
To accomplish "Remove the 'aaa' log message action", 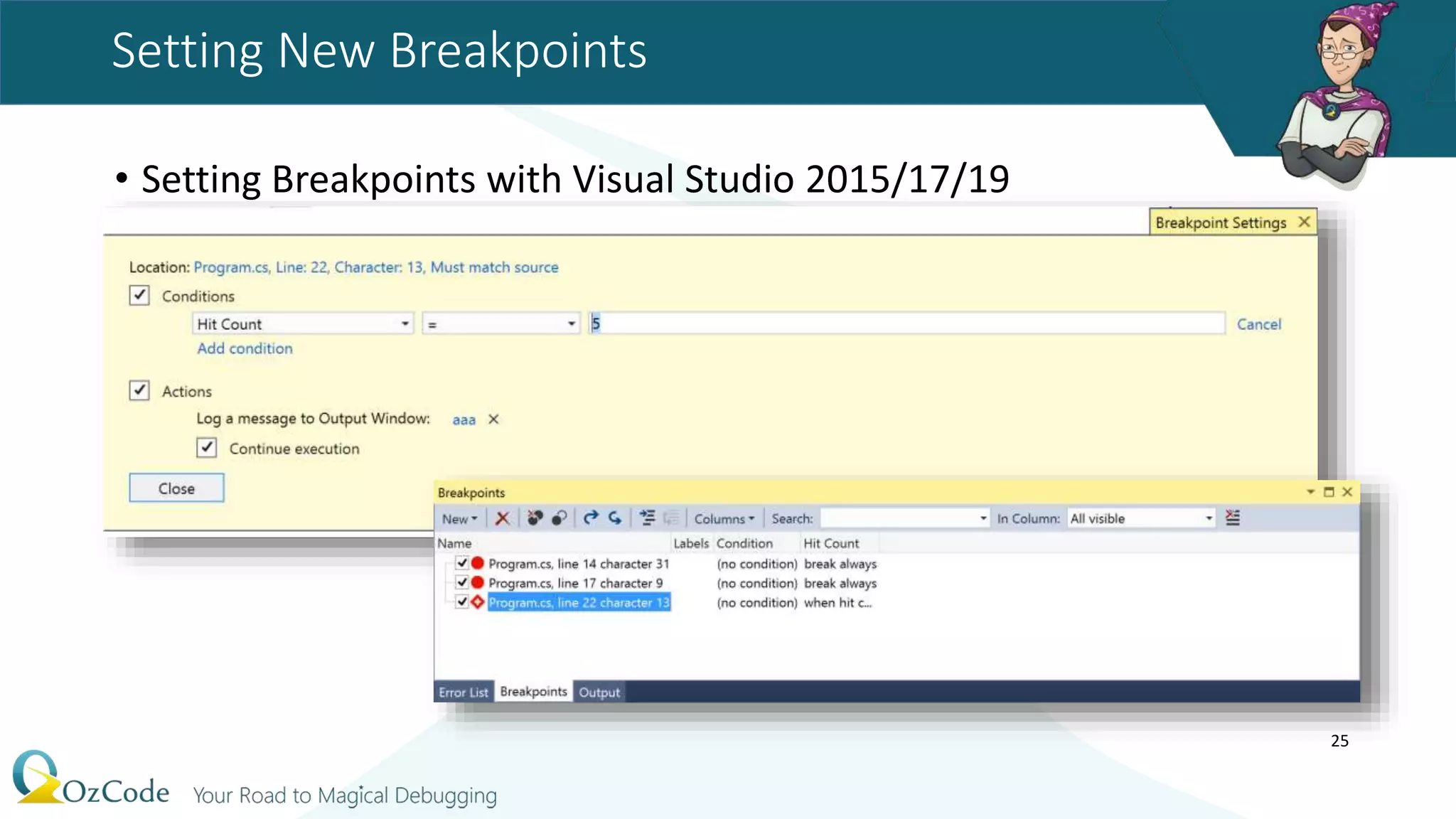I will tap(493, 419).
